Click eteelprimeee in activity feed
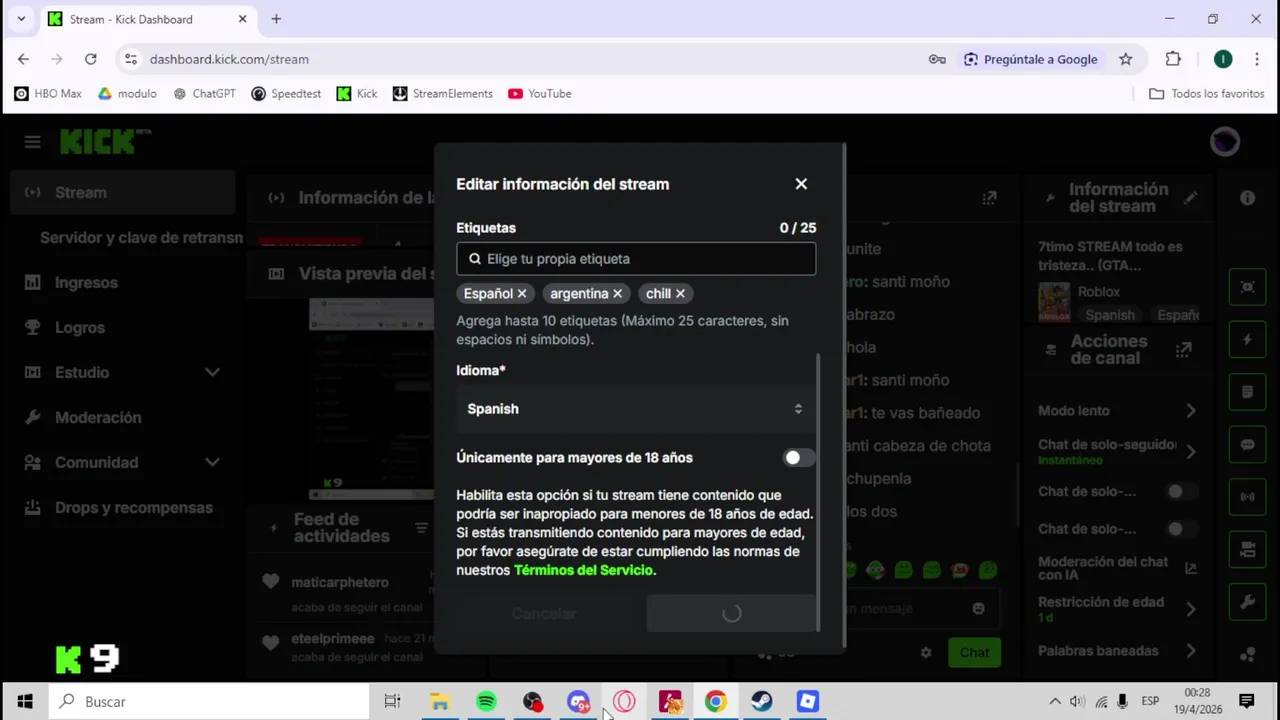This screenshot has width=1280, height=720. 333,639
